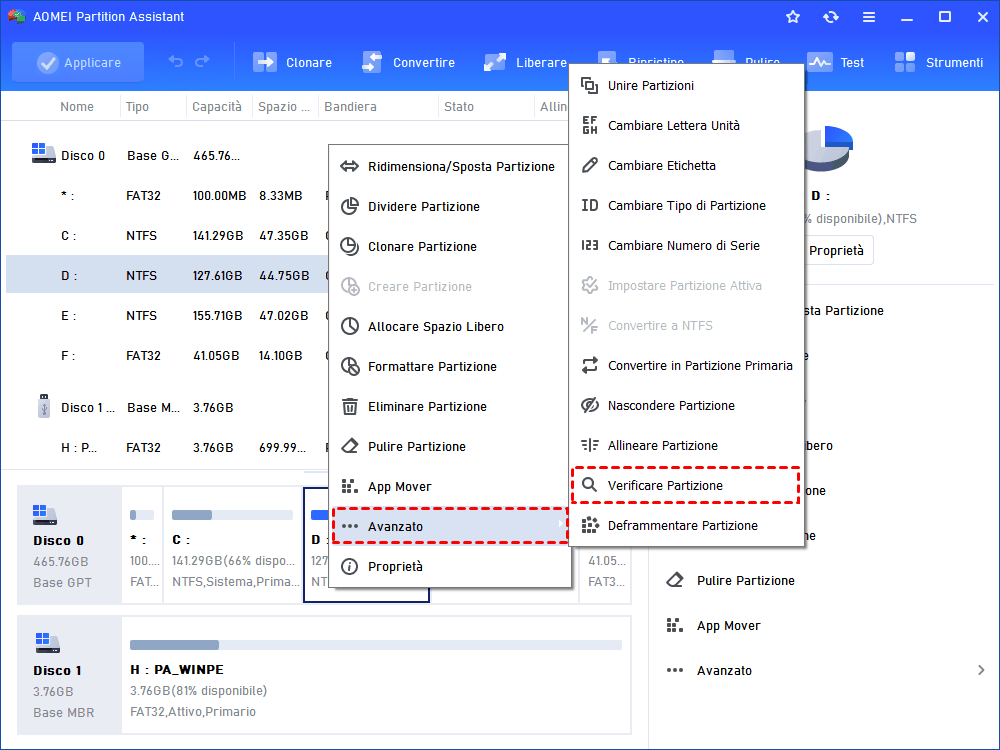Image resolution: width=1000 pixels, height=750 pixels.
Task: Select the H: PA_WINPE partition usage bar
Action: 376,645
